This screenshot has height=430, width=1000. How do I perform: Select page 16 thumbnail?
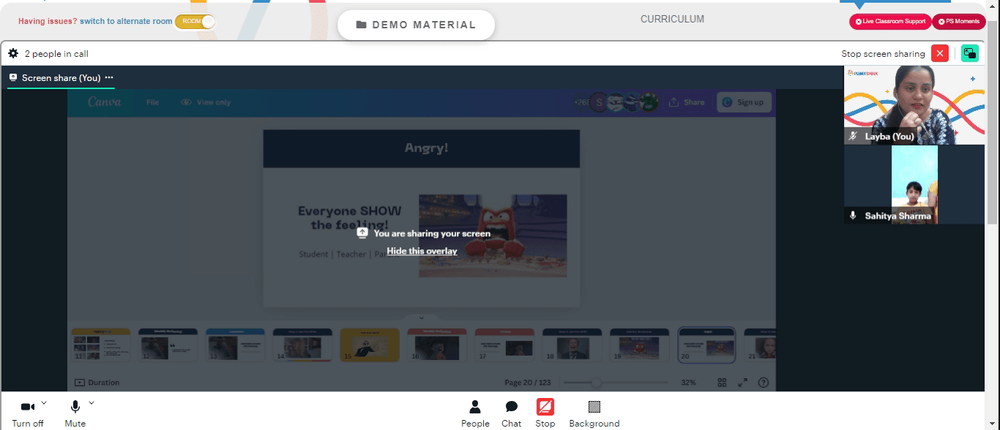[x=437, y=345]
